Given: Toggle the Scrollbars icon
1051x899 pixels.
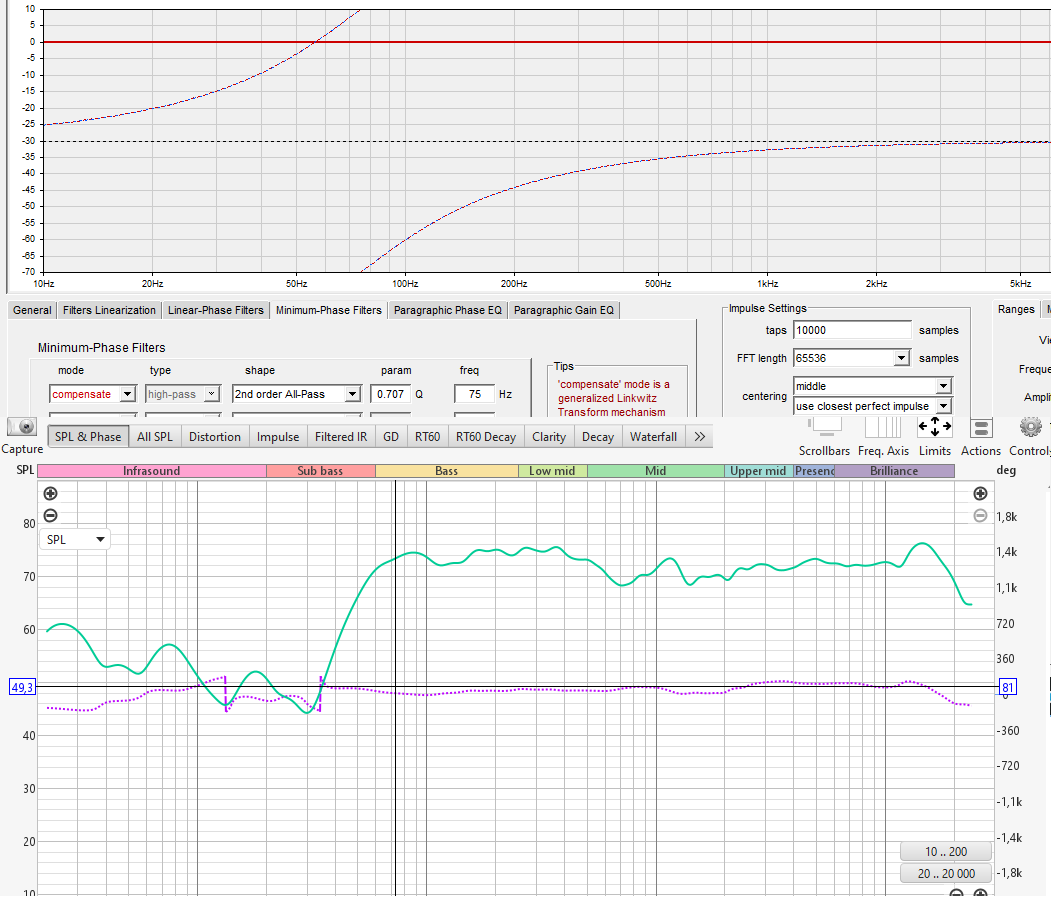Looking at the screenshot, I should click(x=824, y=428).
